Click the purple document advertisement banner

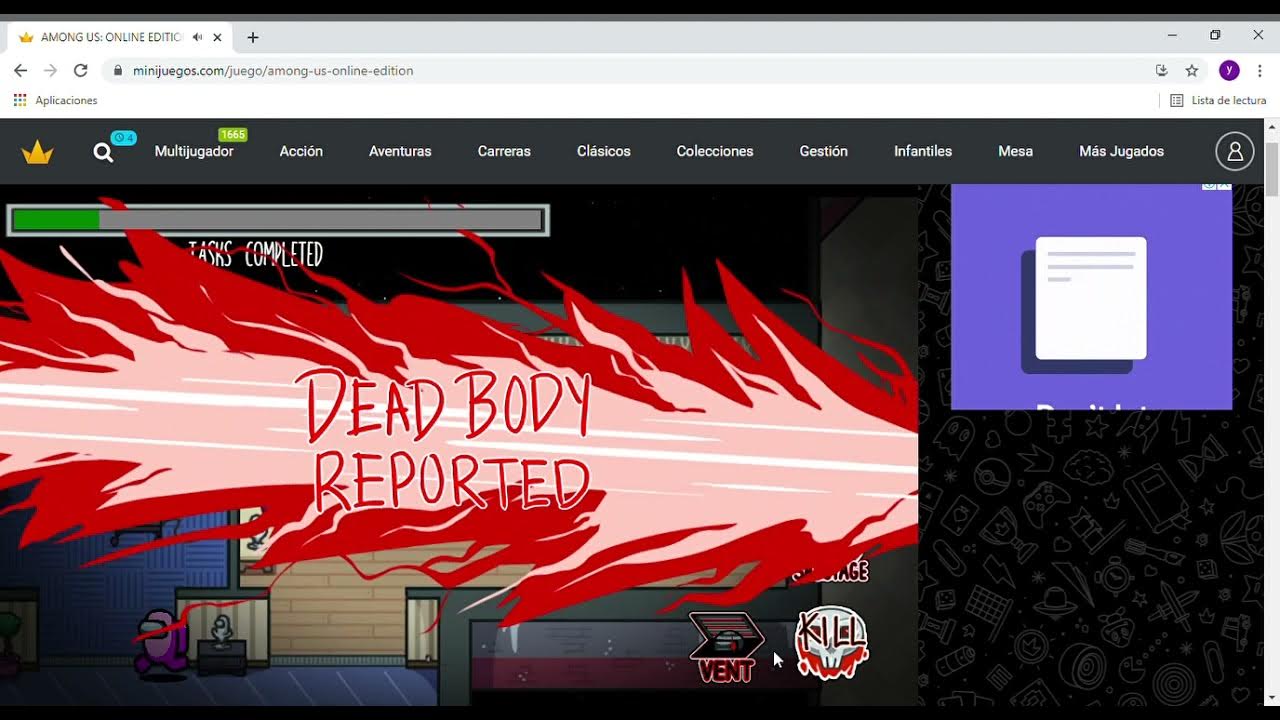coord(1091,297)
